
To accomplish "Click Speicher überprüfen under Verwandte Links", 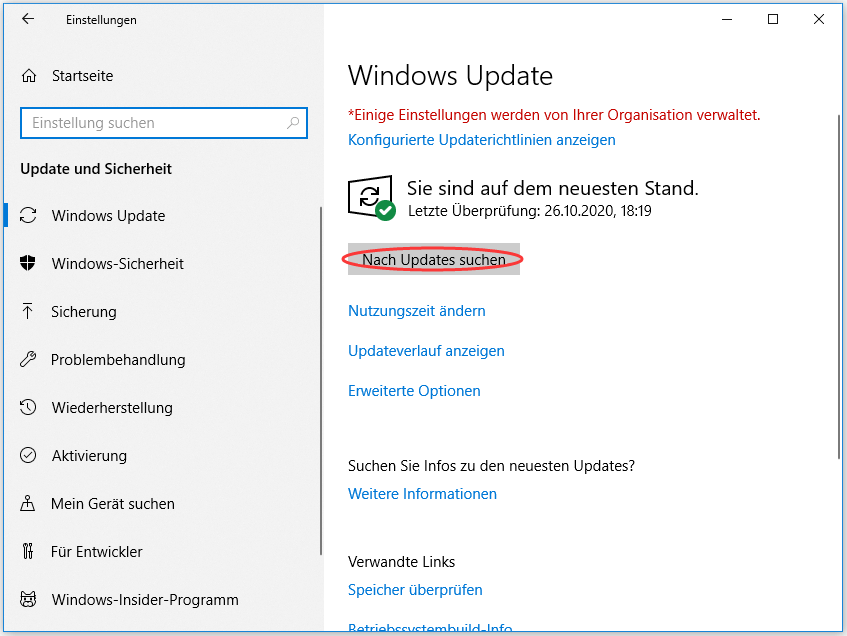I will 415,590.
